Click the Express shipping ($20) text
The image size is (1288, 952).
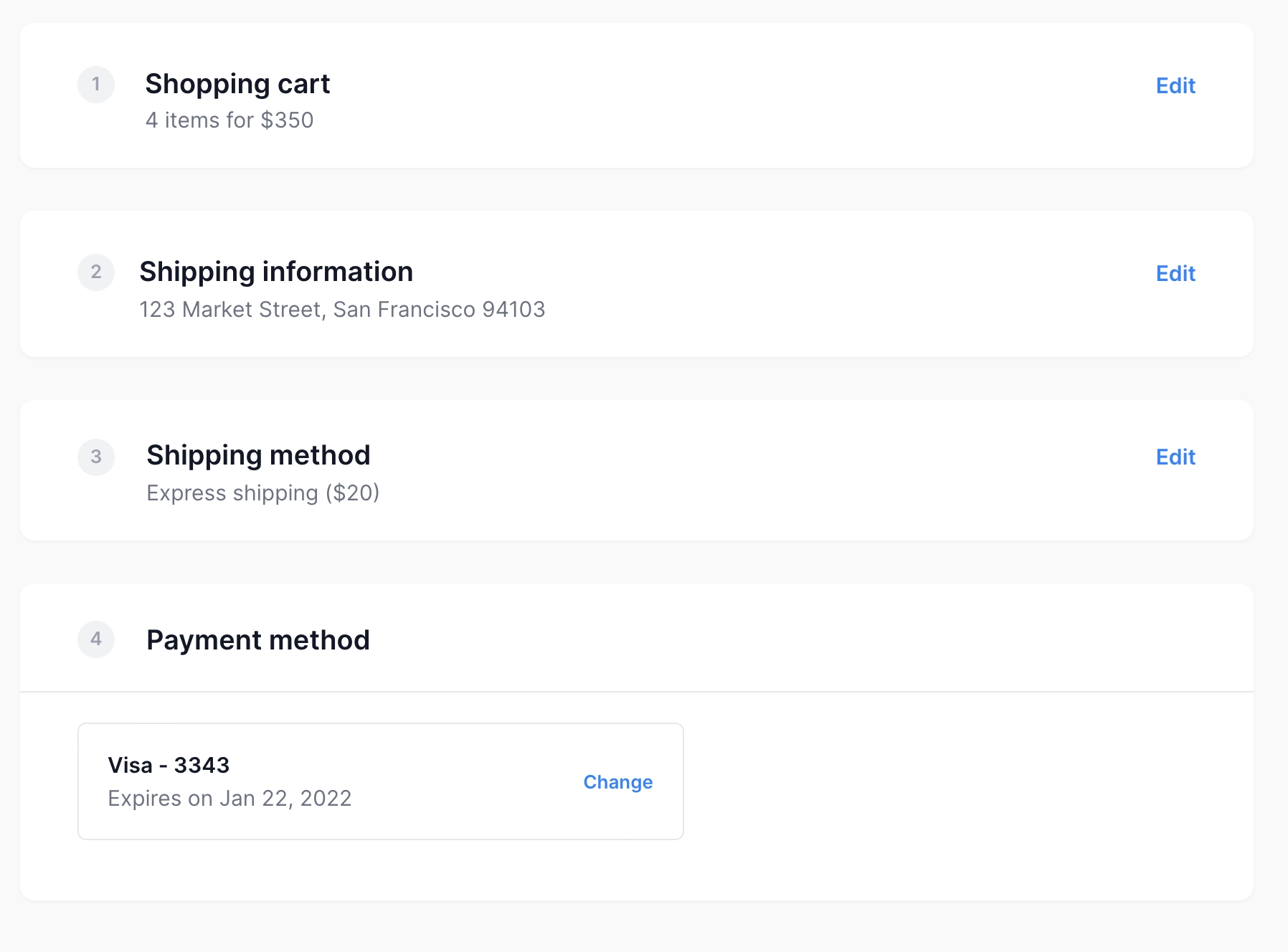262,493
